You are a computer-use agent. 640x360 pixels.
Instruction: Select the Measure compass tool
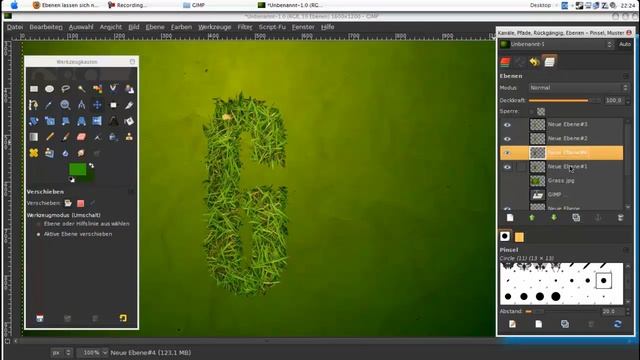(81, 105)
